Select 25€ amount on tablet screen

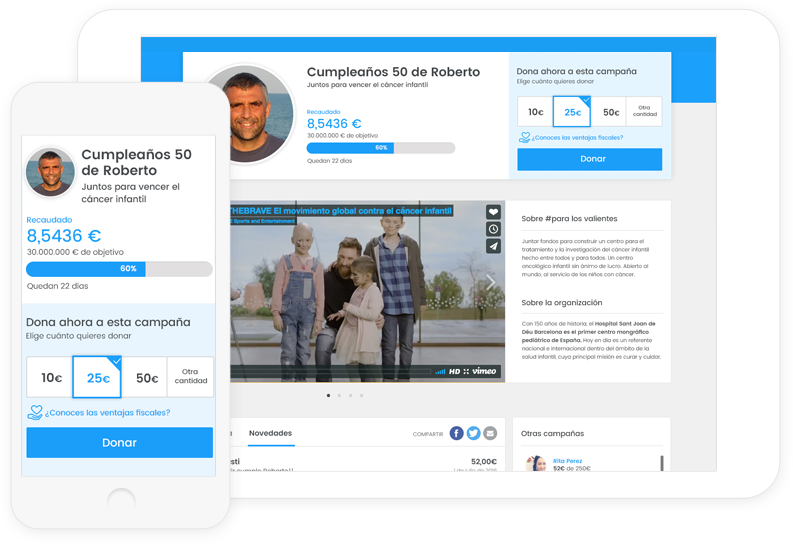[x=572, y=112]
